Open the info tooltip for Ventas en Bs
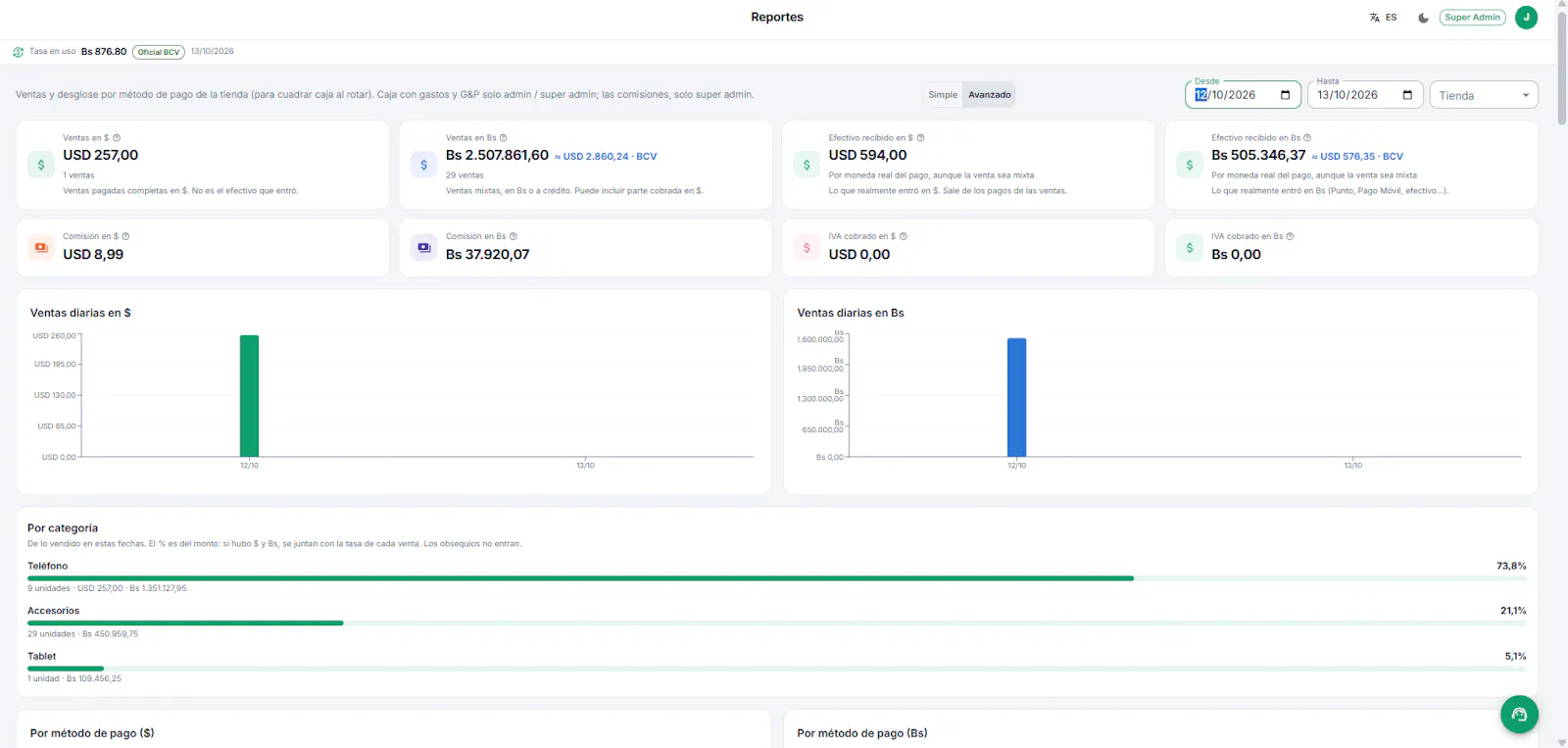1568x748 pixels. pyautogui.click(x=504, y=138)
